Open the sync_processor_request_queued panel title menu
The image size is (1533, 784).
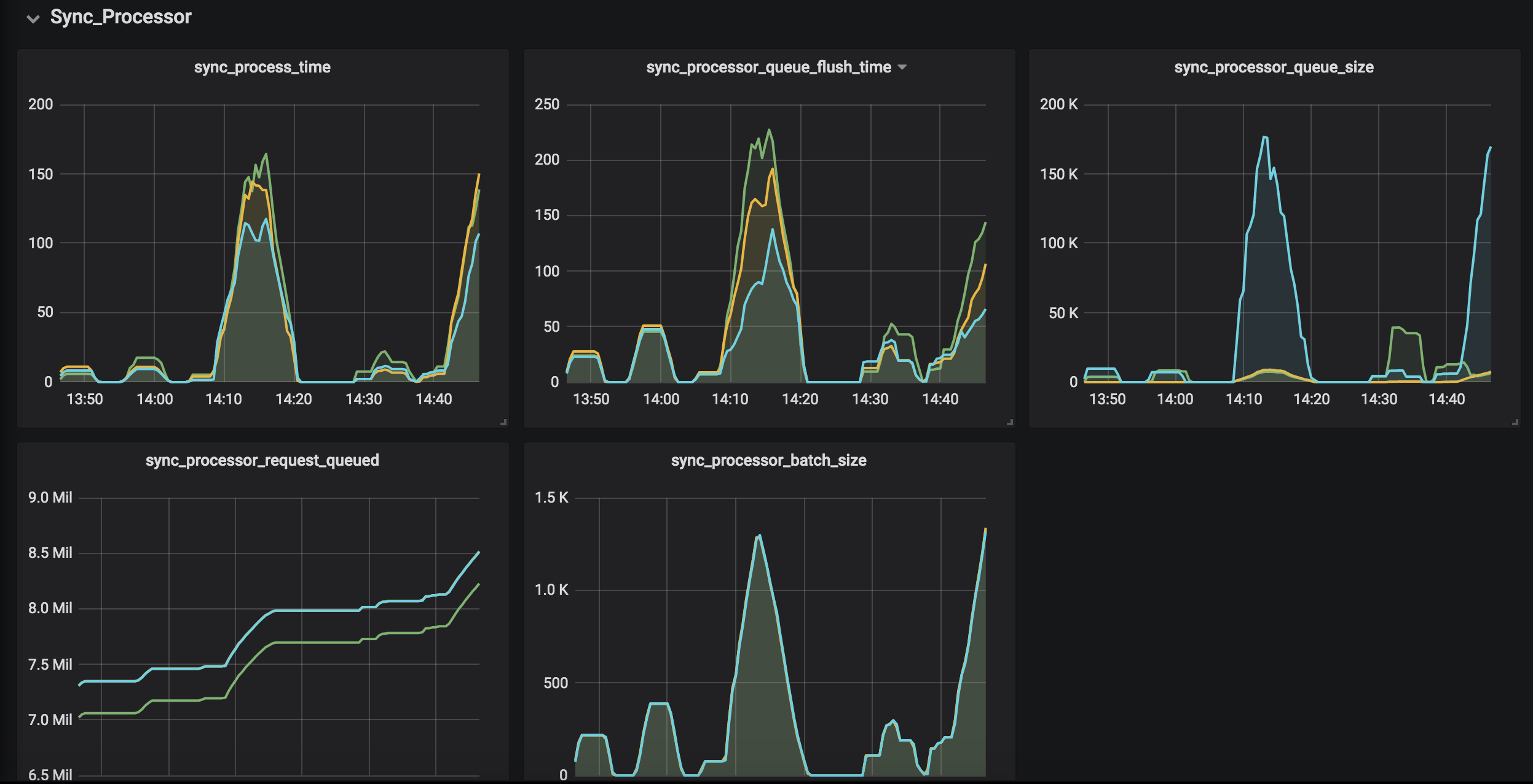(262, 460)
